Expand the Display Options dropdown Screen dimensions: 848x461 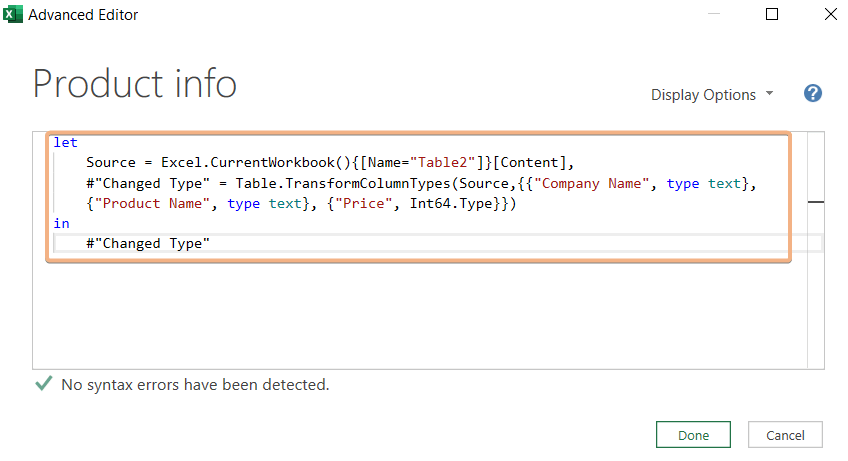pyautogui.click(x=704, y=95)
